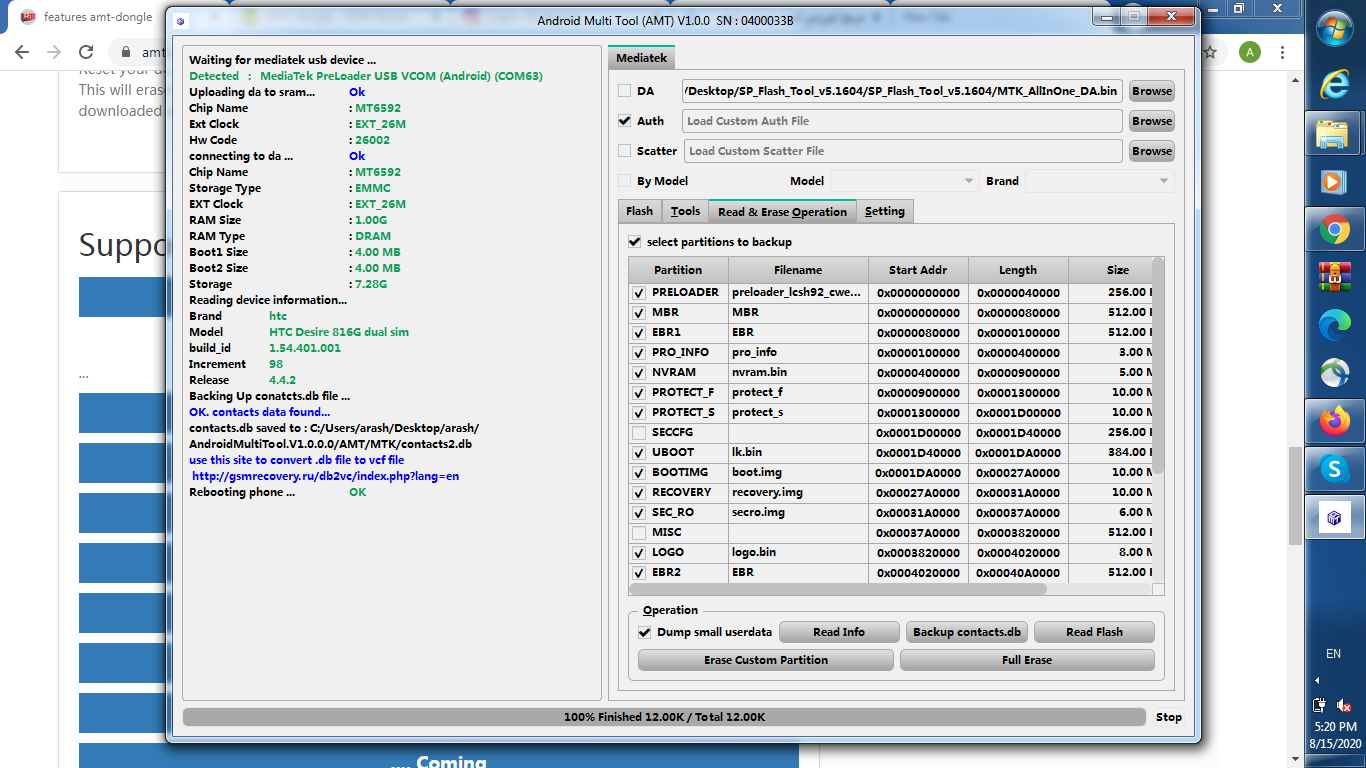Open Skype from the taskbar
Image resolution: width=1366 pixels, height=768 pixels.
1334,469
